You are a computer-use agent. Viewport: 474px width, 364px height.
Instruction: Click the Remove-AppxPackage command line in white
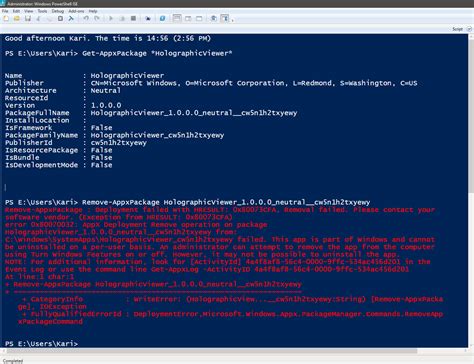click(x=226, y=202)
